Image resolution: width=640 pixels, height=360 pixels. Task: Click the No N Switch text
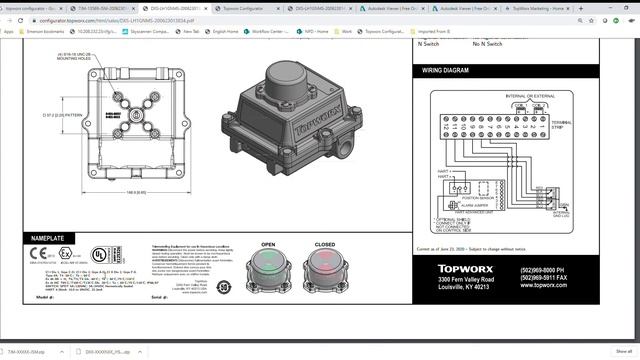coord(487,44)
